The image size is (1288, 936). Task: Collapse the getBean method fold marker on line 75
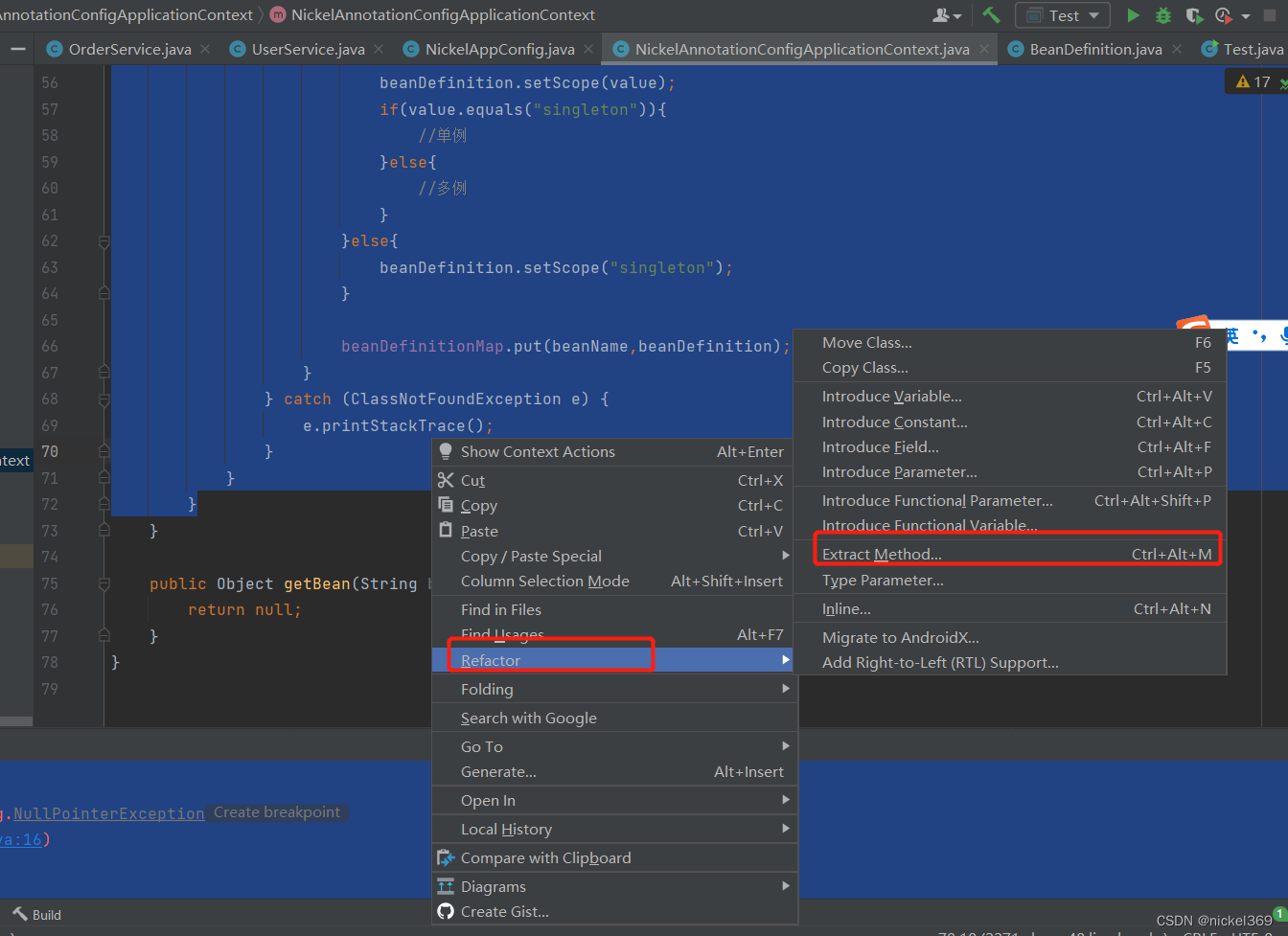point(103,583)
